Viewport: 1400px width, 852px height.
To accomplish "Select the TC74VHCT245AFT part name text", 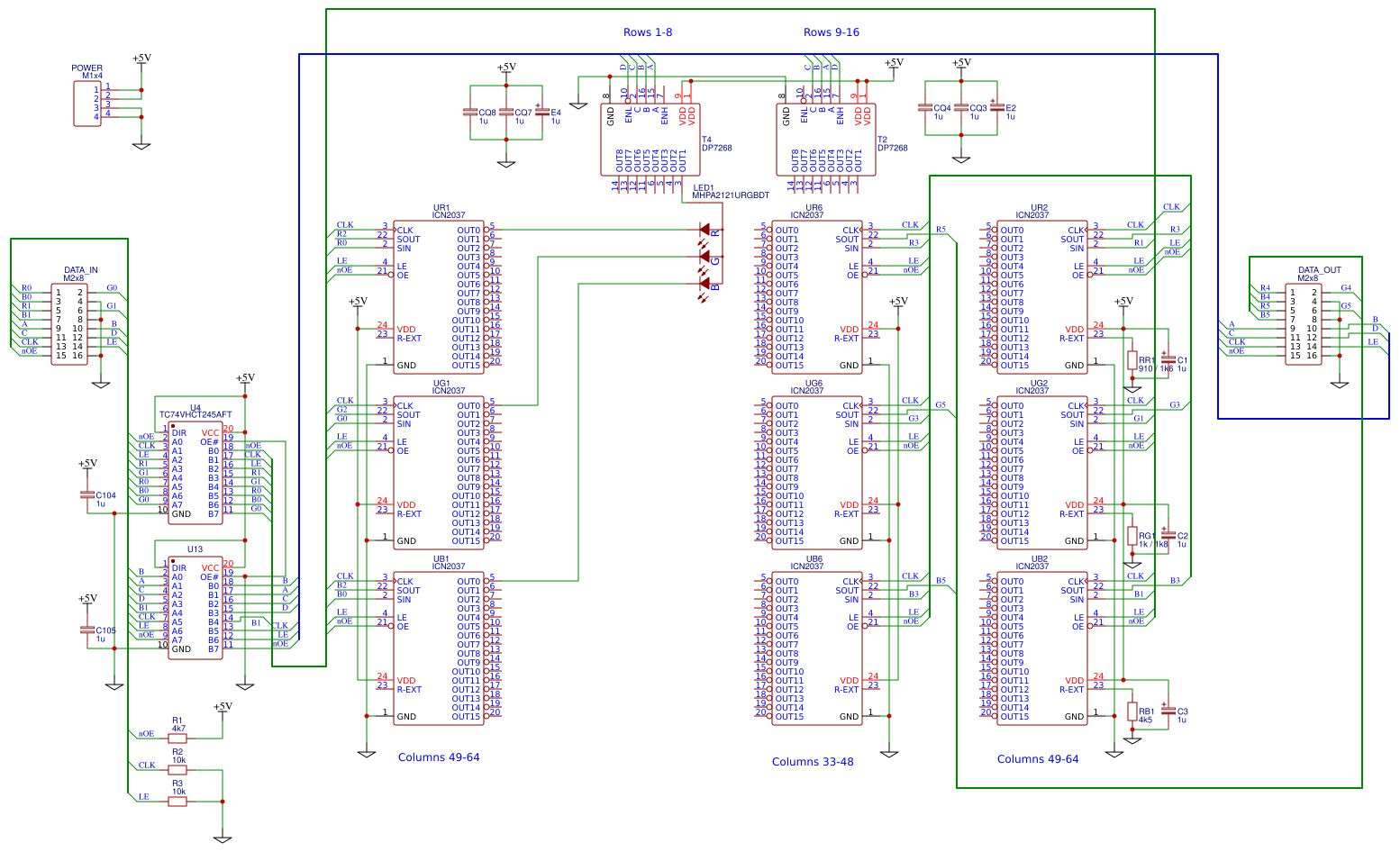I will click(x=195, y=415).
